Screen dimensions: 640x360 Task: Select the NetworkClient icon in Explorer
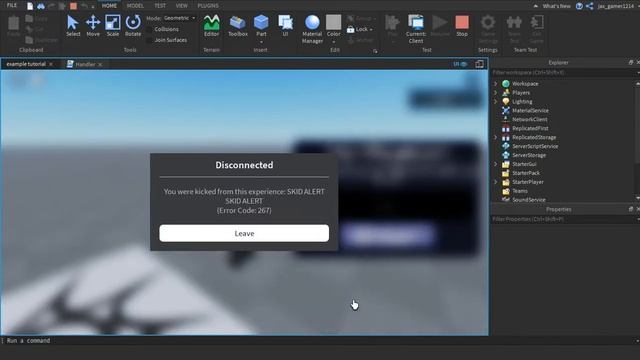(x=506, y=120)
